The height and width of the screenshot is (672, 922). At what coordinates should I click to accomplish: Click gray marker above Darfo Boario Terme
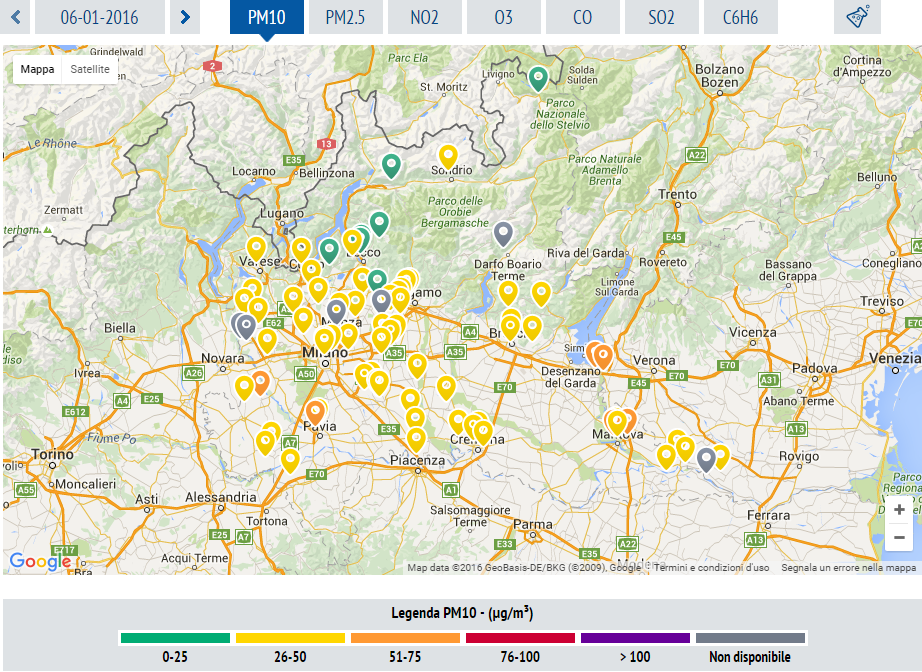pyautogui.click(x=503, y=233)
